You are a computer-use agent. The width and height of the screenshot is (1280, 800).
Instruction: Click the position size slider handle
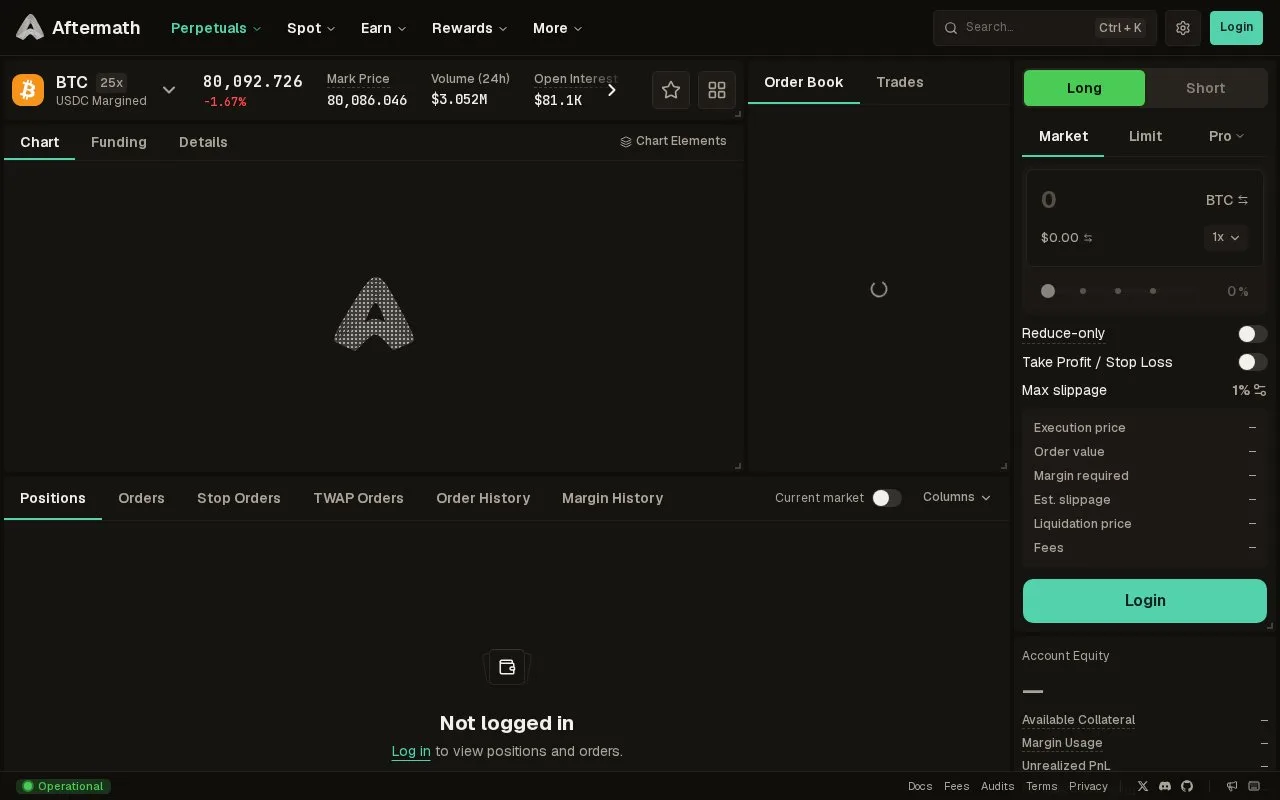(x=1048, y=291)
